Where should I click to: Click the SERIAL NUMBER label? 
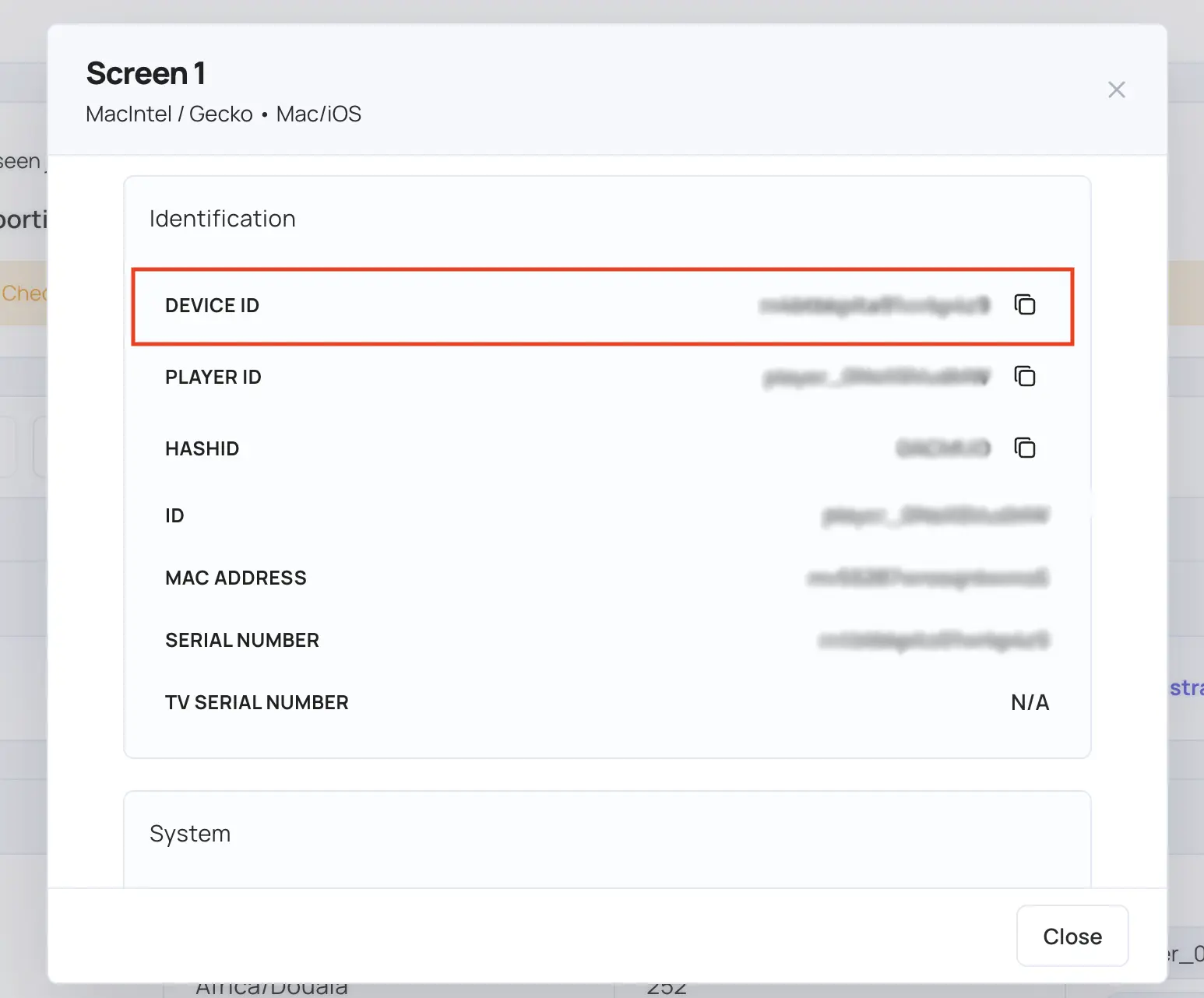[242, 640]
